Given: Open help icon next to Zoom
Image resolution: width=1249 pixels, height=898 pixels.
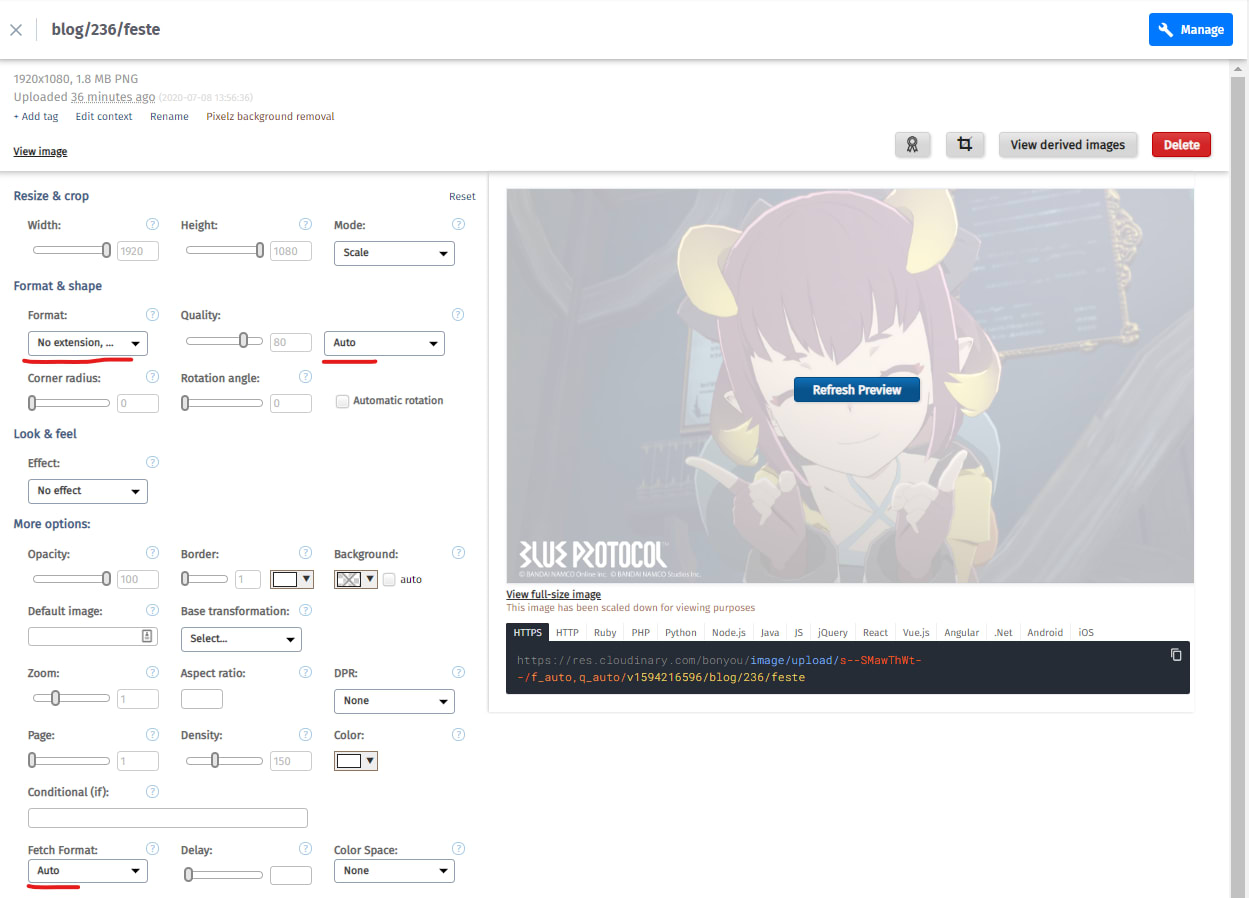Looking at the screenshot, I should coord(152,673).
